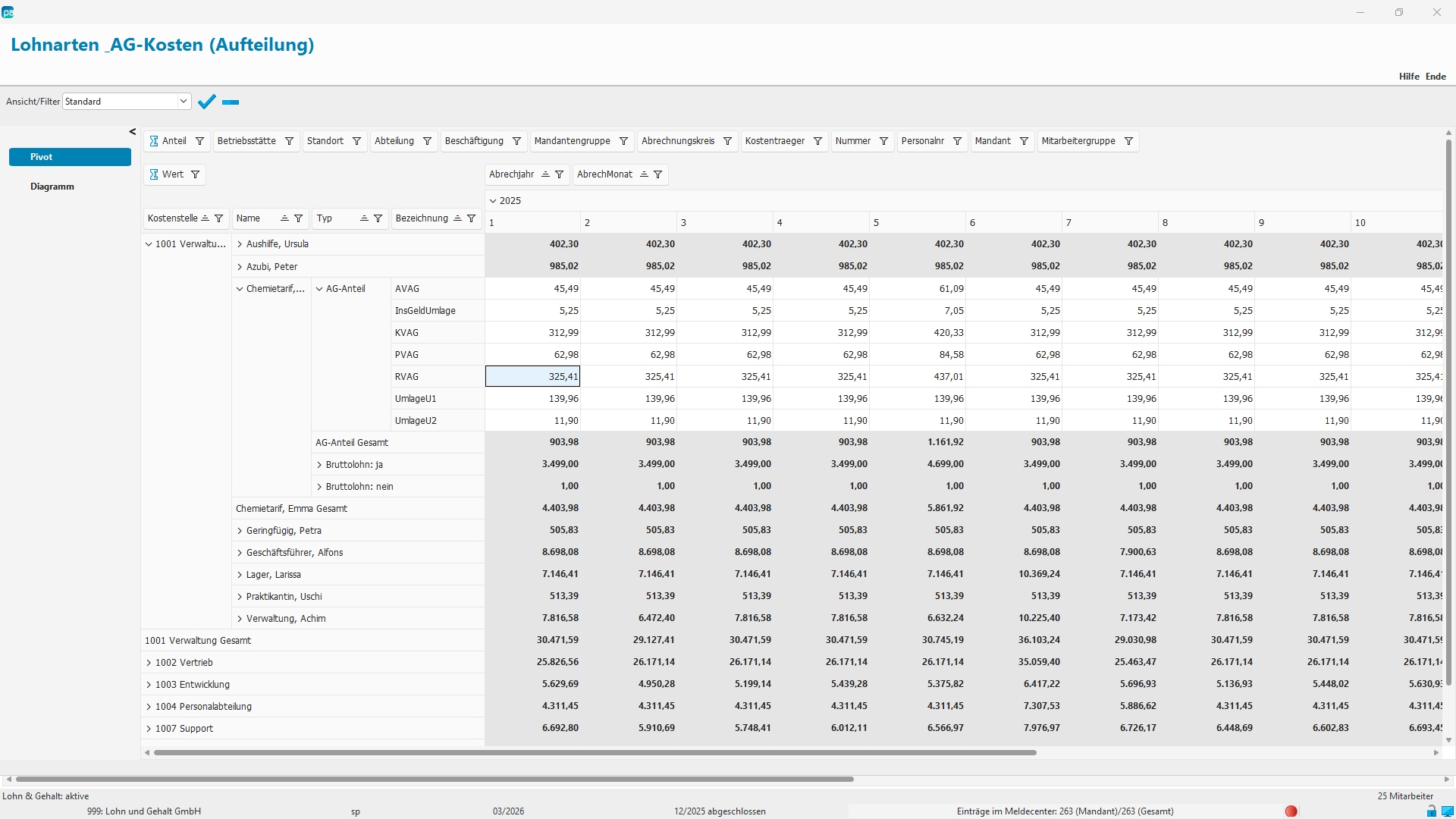The image size is (1456, 819).
Task: Open the Hilfe link
Action: [x=1409, y=77]
